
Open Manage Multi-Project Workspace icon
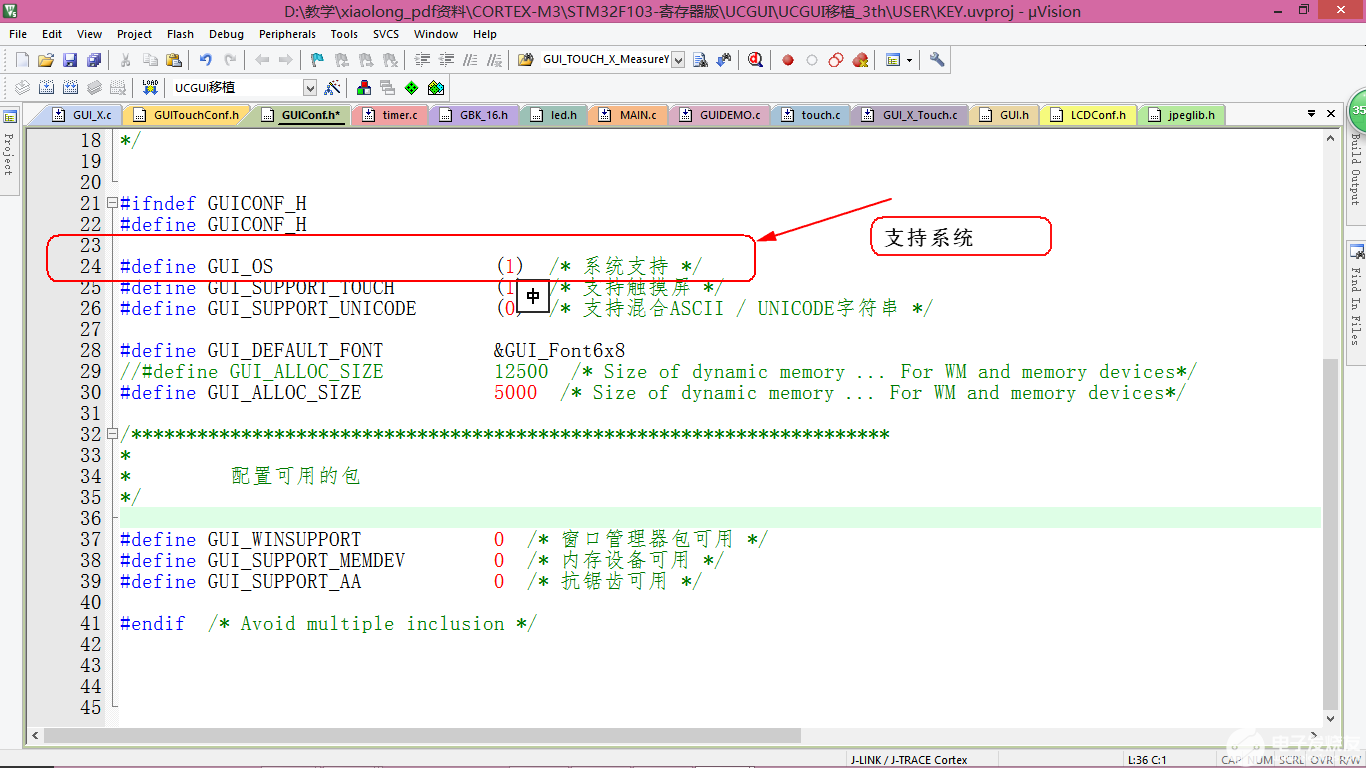387,88
